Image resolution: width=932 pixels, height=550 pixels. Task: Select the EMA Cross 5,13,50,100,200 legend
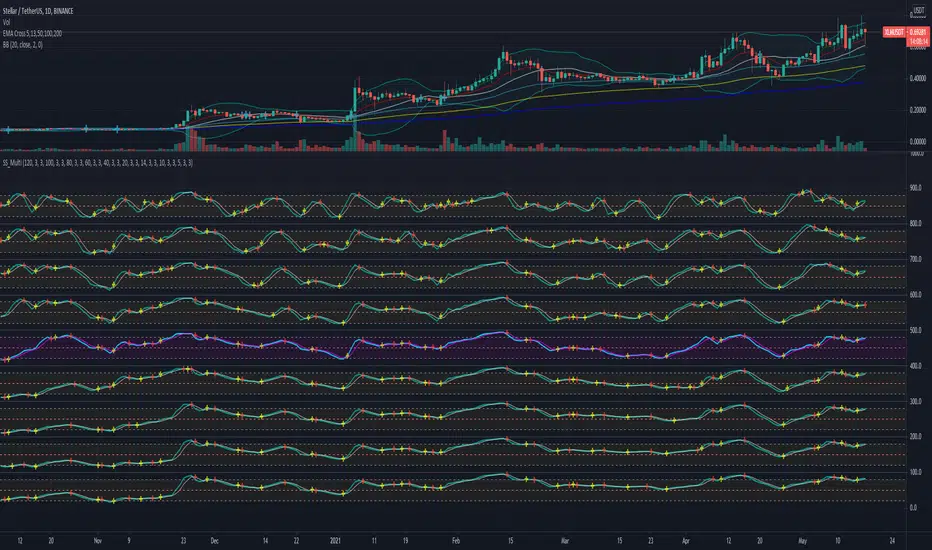(32, 33)
